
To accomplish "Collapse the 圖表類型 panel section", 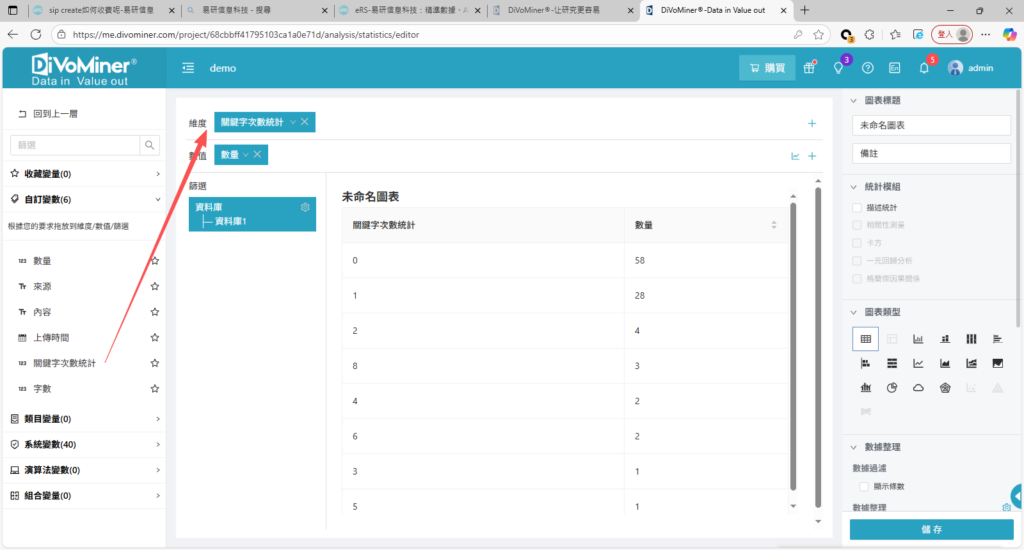I will pos(855,312).
